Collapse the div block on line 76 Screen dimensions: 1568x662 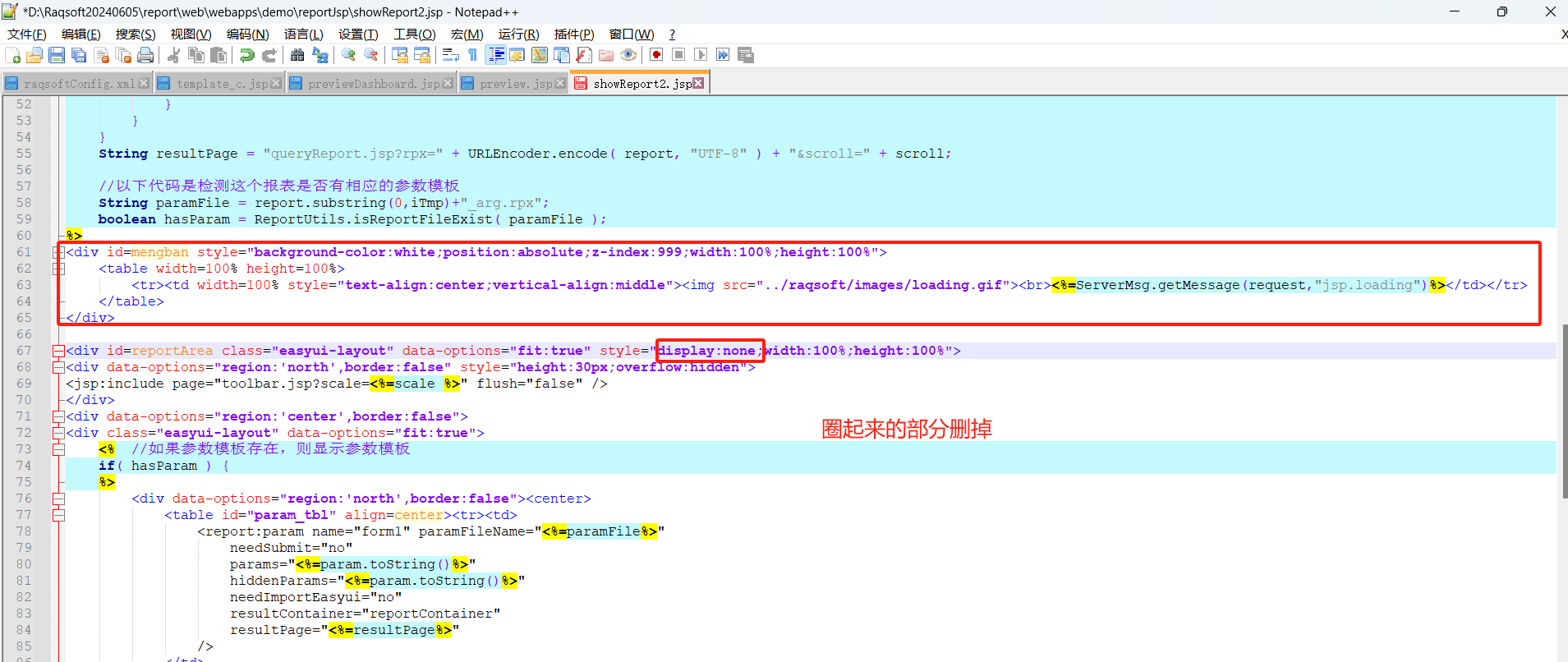coord(58,499)
